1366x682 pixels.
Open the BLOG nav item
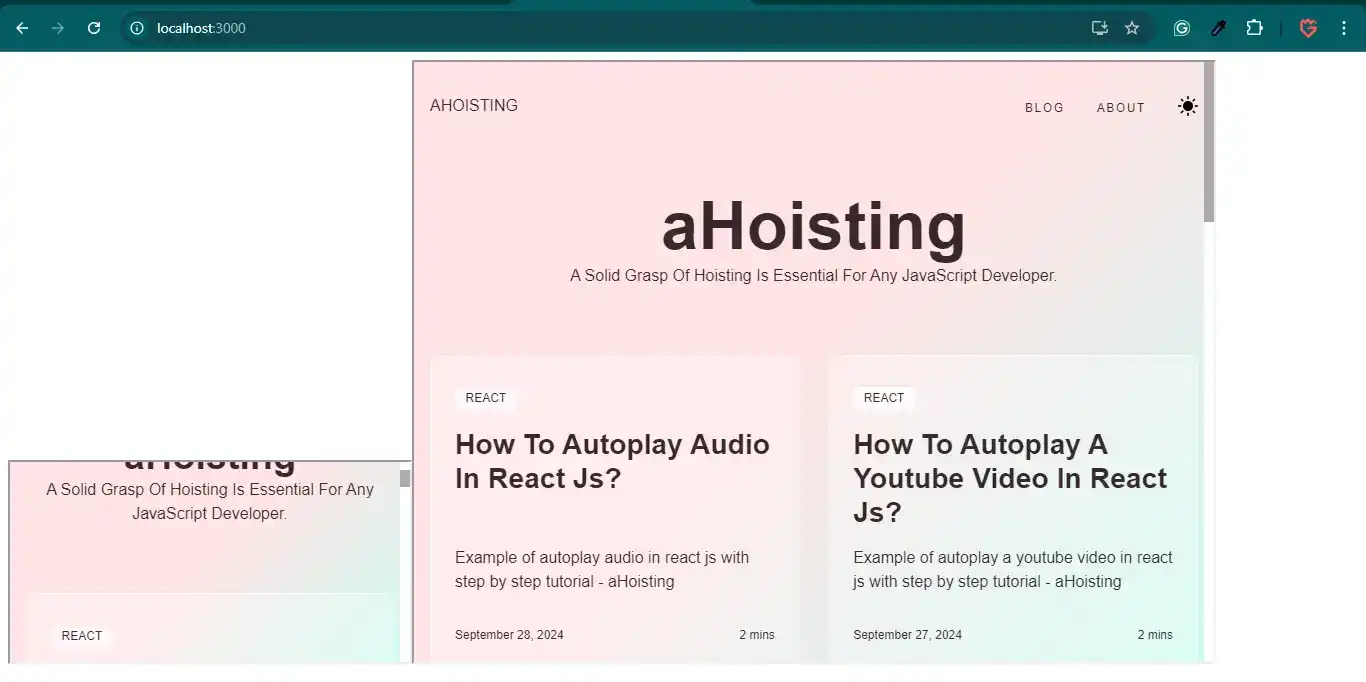click(1044, 107)
